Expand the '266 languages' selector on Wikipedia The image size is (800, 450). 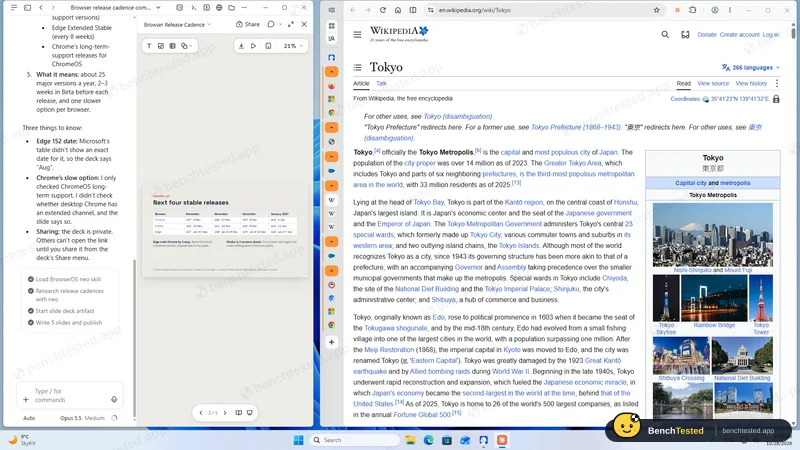click(751, 67)
